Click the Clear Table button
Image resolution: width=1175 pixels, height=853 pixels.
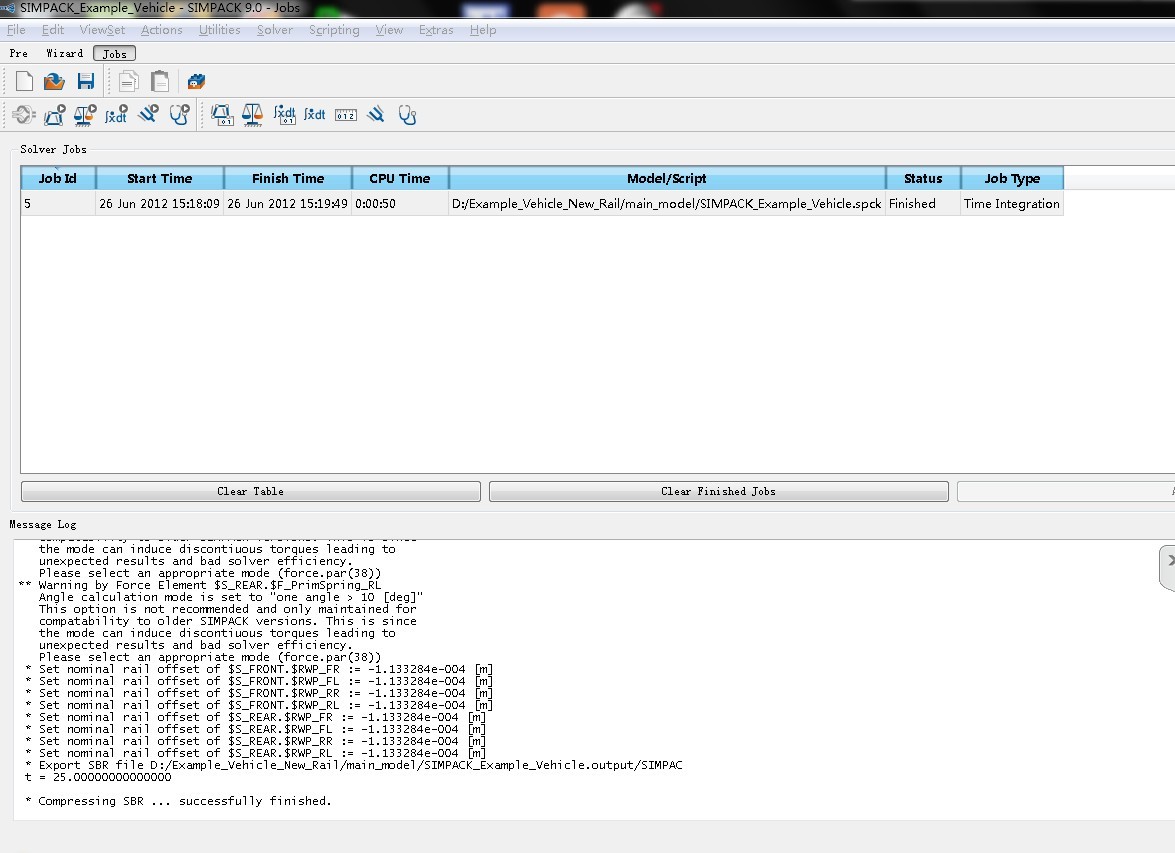pyautogui.click(x=250, y=491)
